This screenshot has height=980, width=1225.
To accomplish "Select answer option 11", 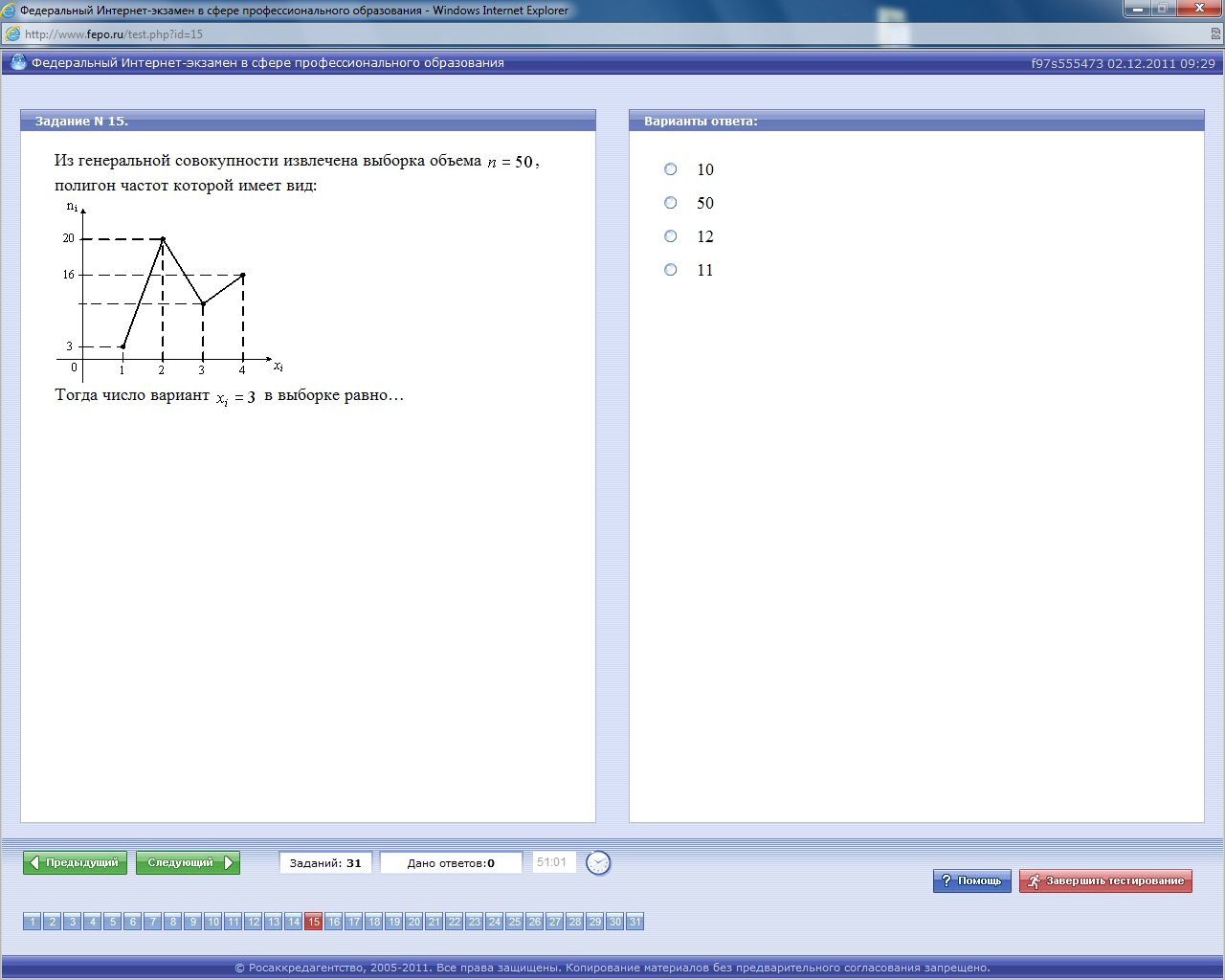I will pyautogui.click(x=671, y=270).
